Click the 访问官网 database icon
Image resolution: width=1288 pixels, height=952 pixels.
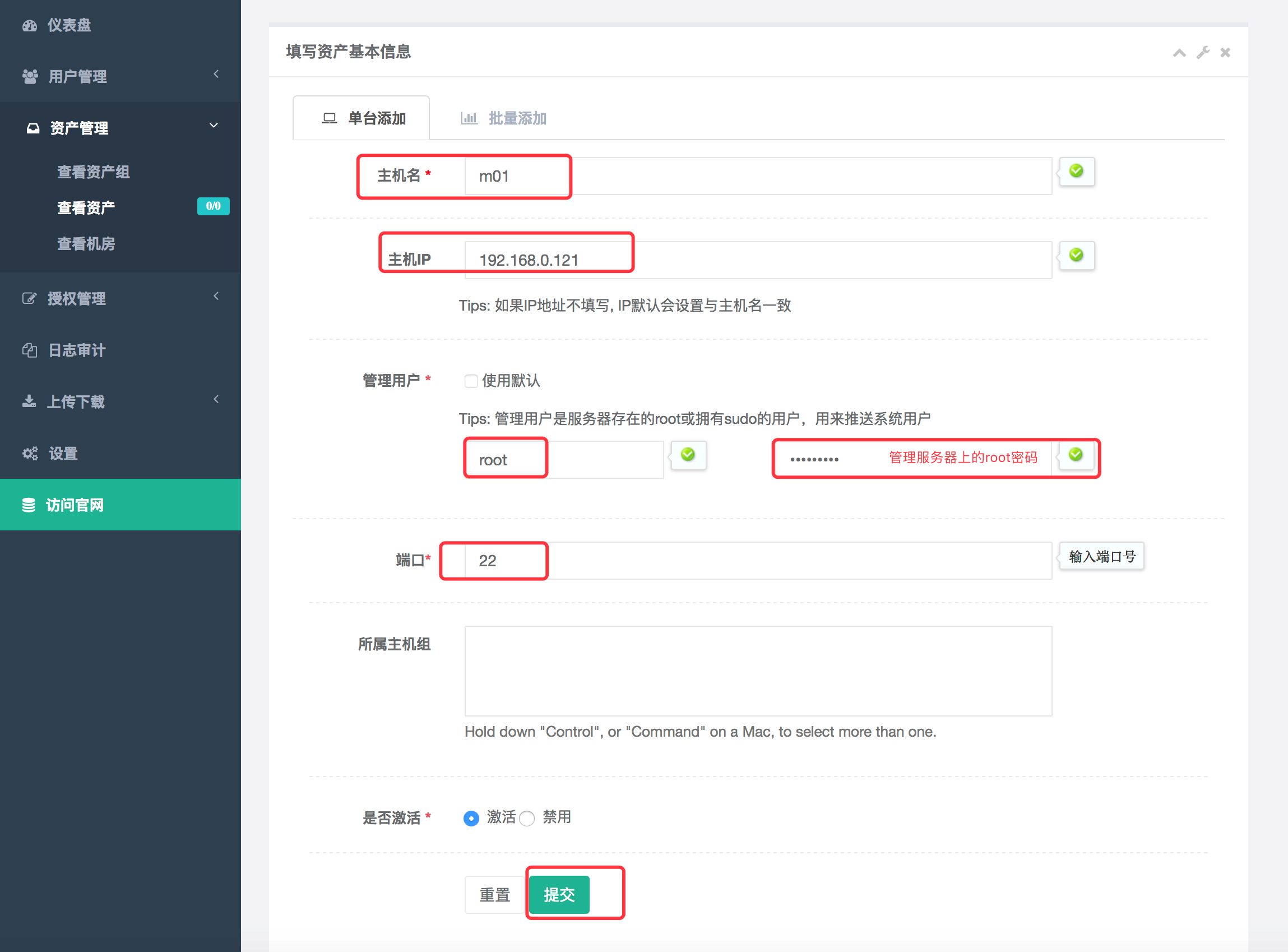(x=29, y=505)
